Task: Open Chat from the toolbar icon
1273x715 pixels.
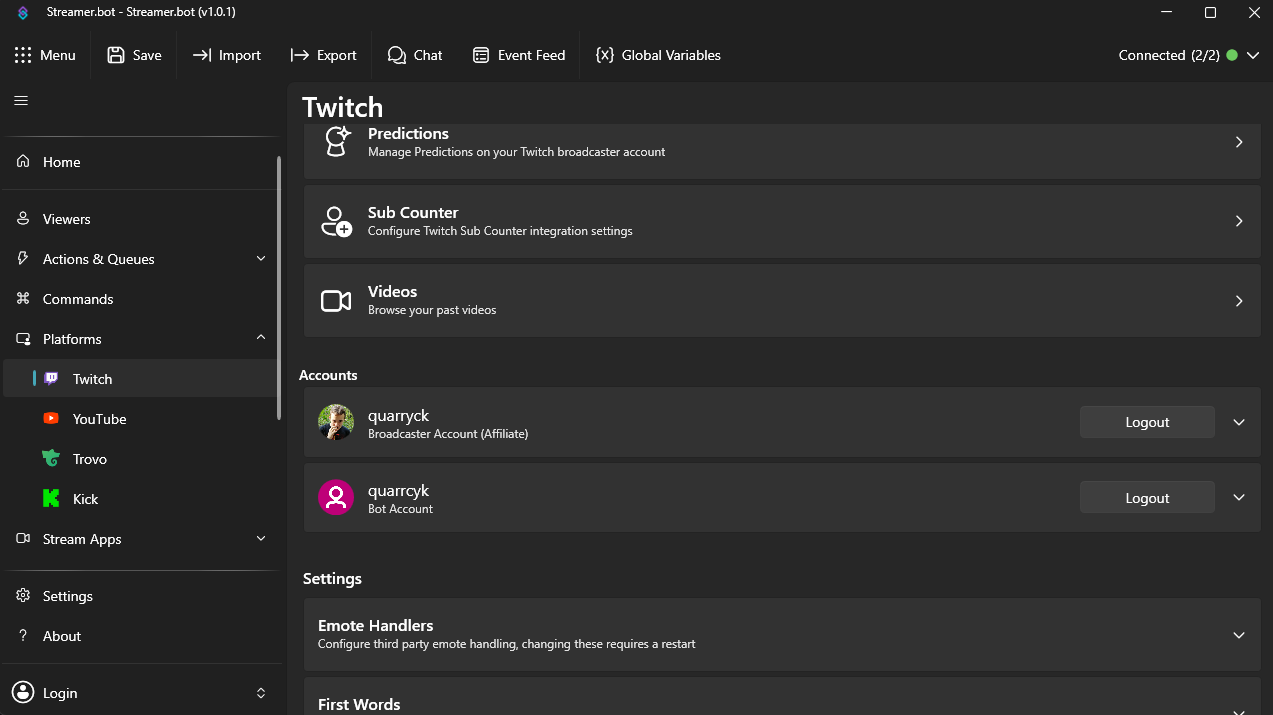Action: (397, 55)
